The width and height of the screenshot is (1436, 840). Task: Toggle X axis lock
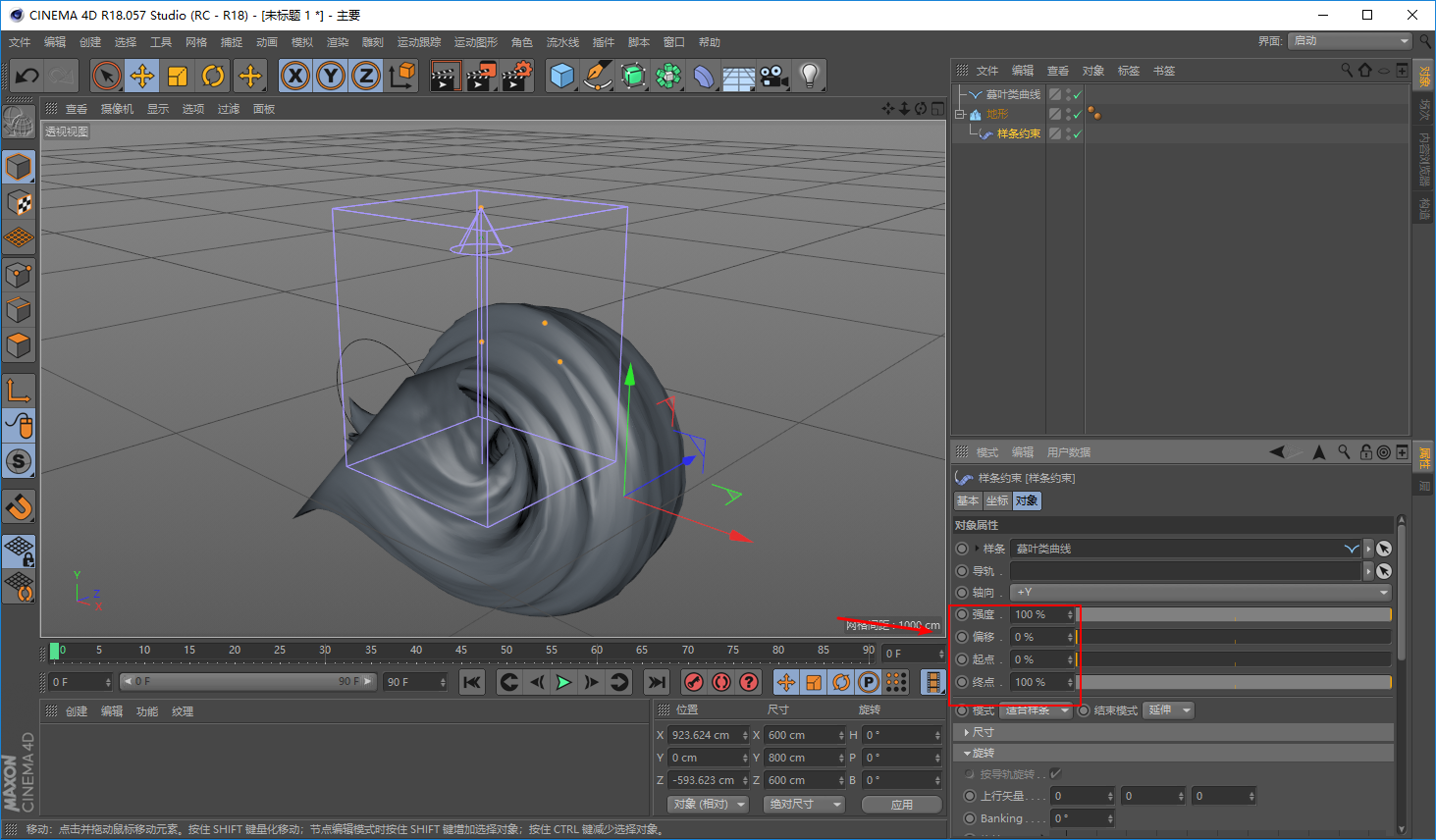(295, 76)
